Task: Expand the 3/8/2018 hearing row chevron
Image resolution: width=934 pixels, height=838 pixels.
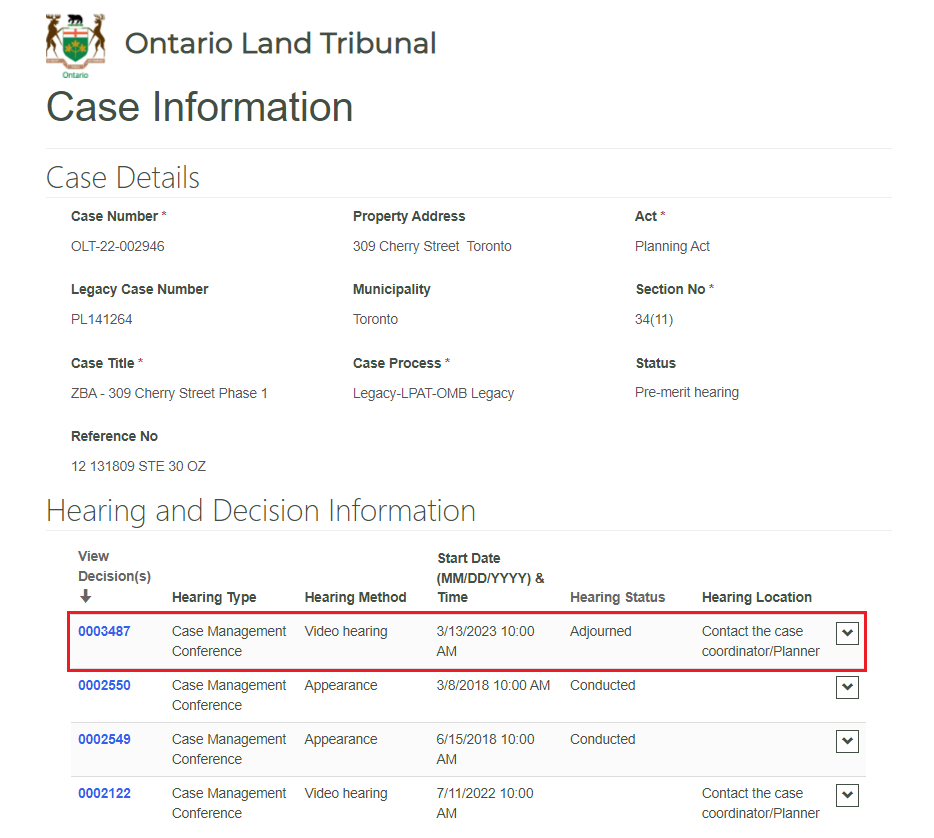Action: click(847, 687)
